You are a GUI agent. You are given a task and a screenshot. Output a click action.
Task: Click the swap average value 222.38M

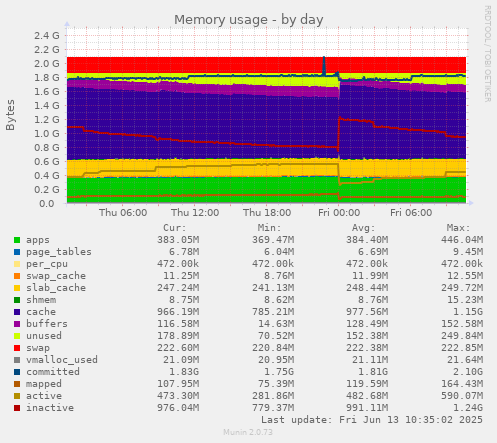click(x=367, y=348)
